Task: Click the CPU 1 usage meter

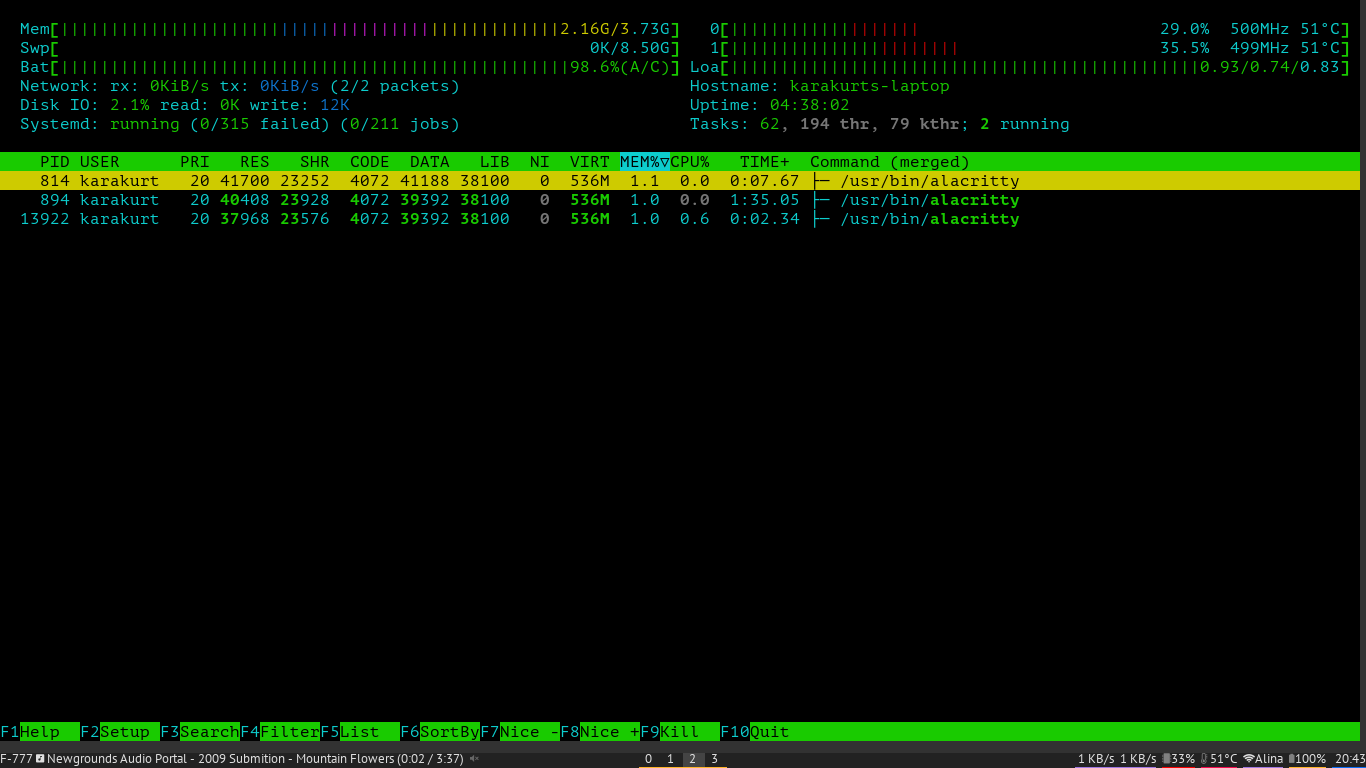Action: [1030, 48]
